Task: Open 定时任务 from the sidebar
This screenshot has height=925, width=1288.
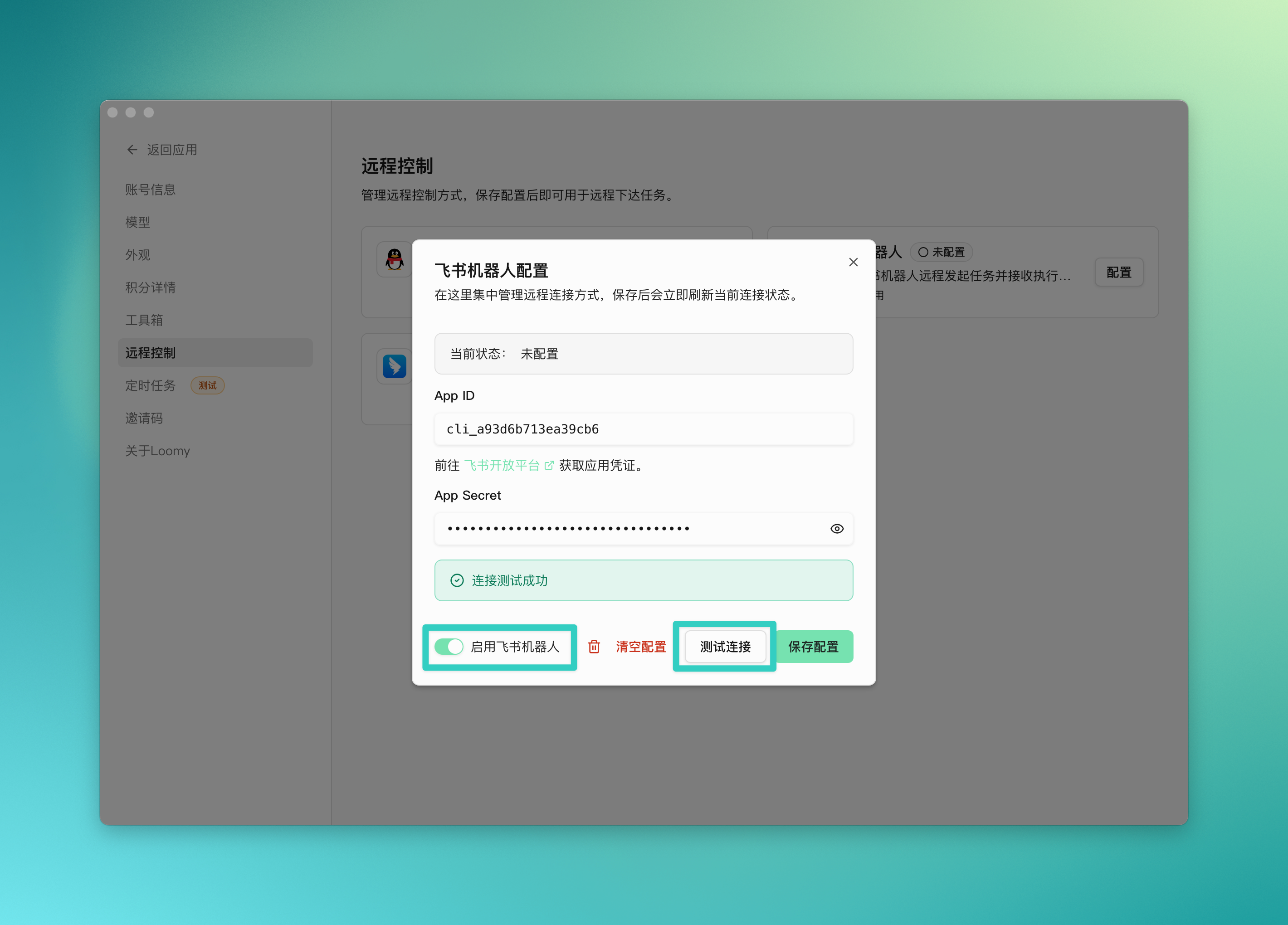Action: click(x=150, y=385)
